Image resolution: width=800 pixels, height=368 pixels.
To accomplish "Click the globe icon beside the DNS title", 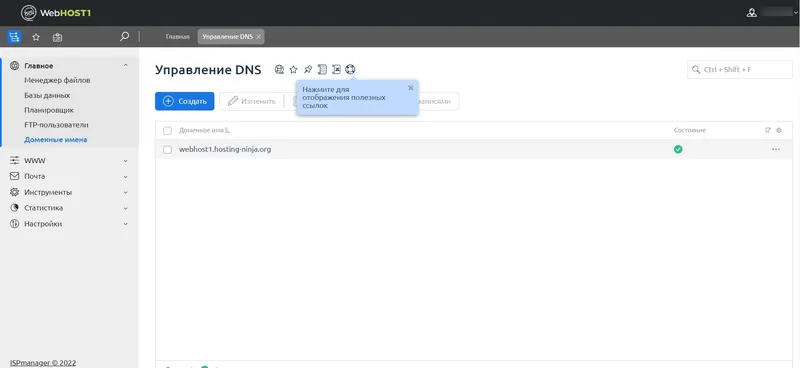I will click(279, 69).
